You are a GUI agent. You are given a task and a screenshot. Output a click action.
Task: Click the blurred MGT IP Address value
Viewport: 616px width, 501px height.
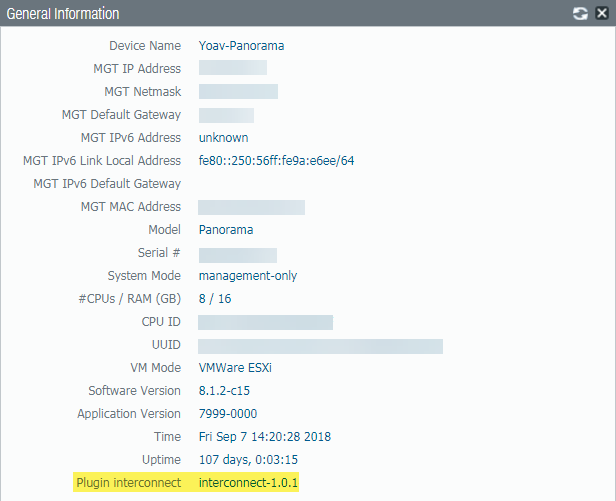point(232,69)
